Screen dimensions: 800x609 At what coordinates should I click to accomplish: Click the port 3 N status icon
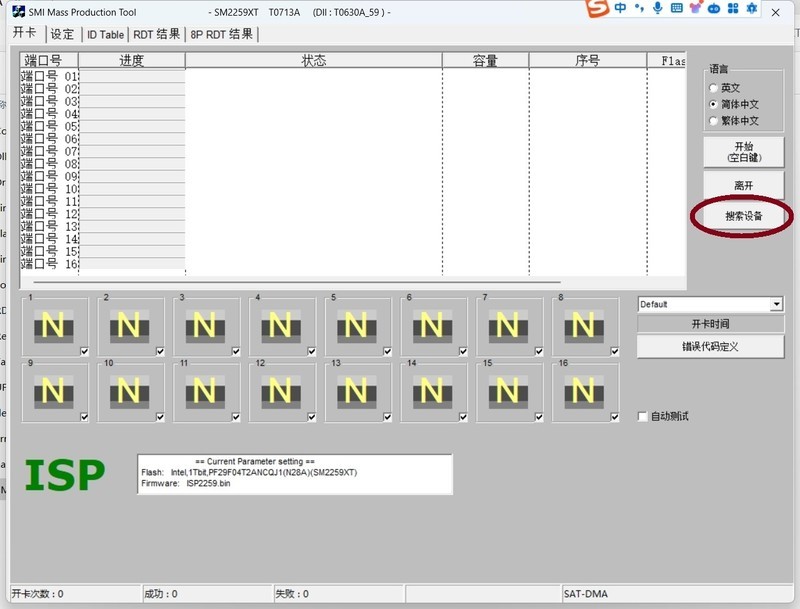coord(205,326)
